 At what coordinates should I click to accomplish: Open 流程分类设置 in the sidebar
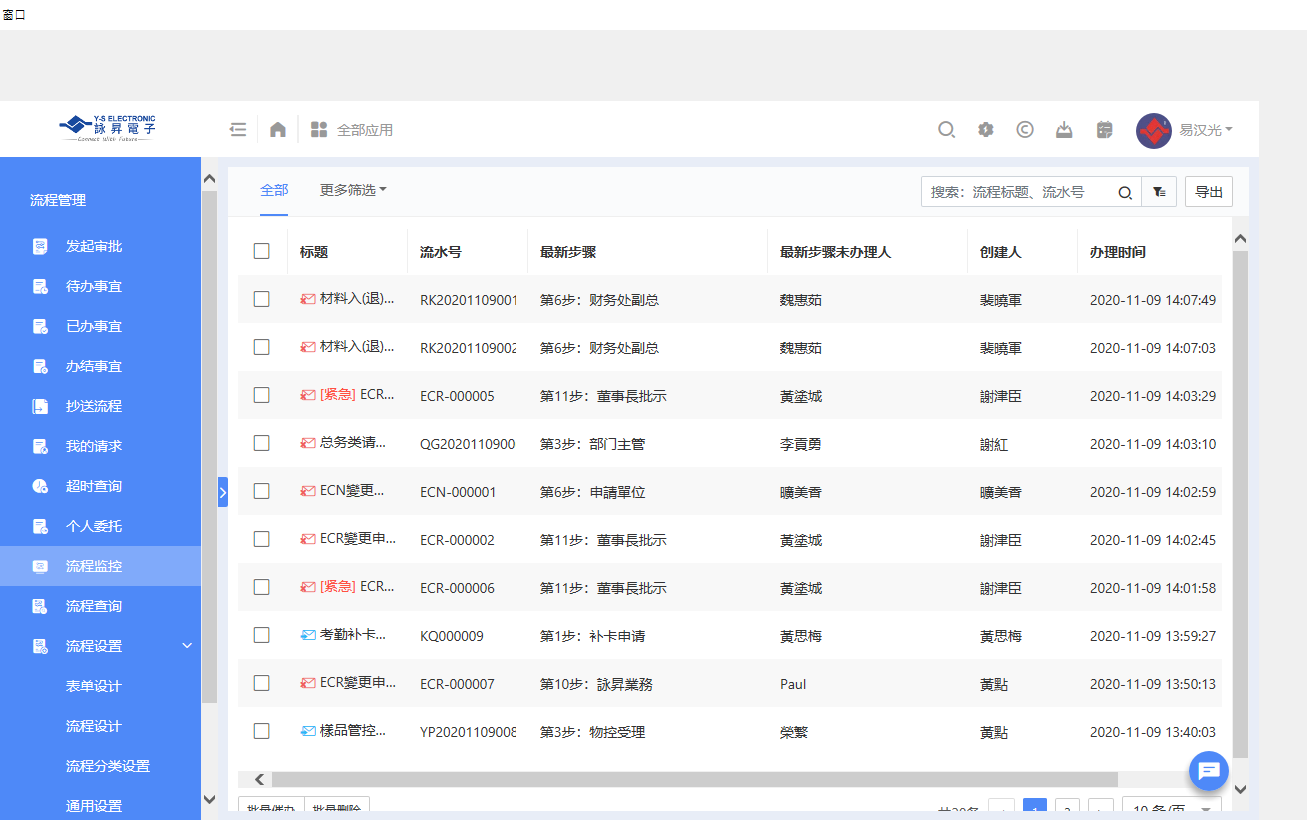[x=108, y=766]
